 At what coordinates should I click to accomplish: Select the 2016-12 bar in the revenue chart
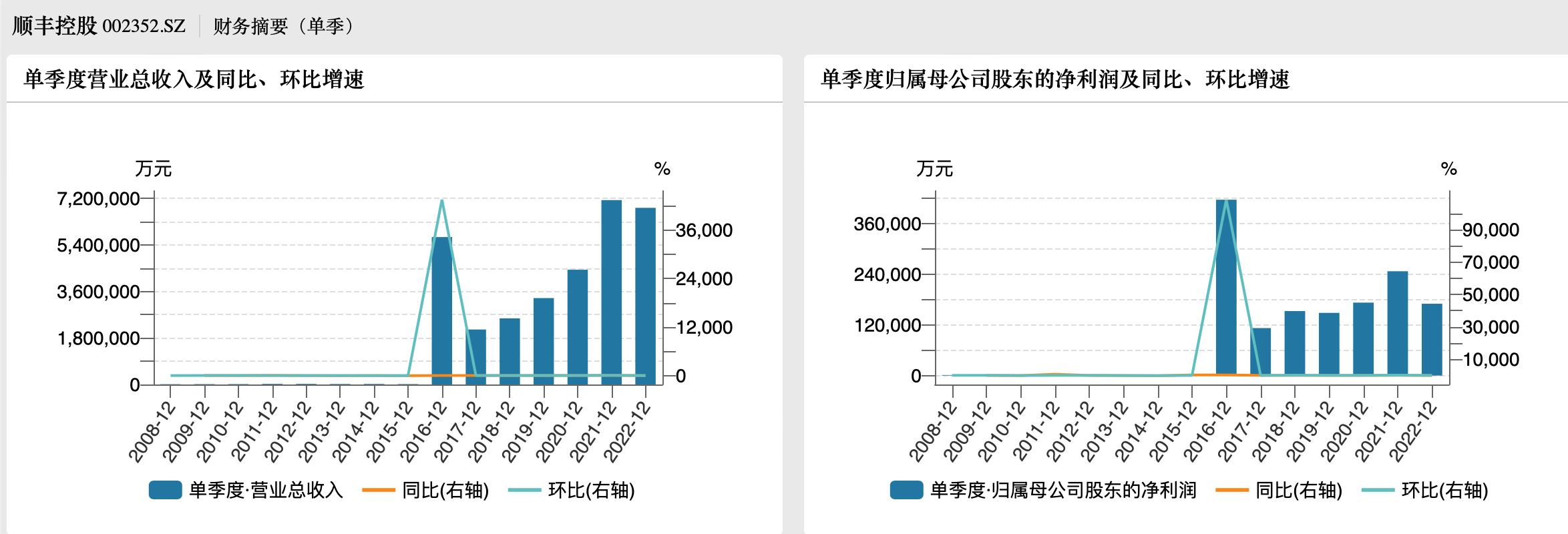pyautogui.click(x=441, y=314)
